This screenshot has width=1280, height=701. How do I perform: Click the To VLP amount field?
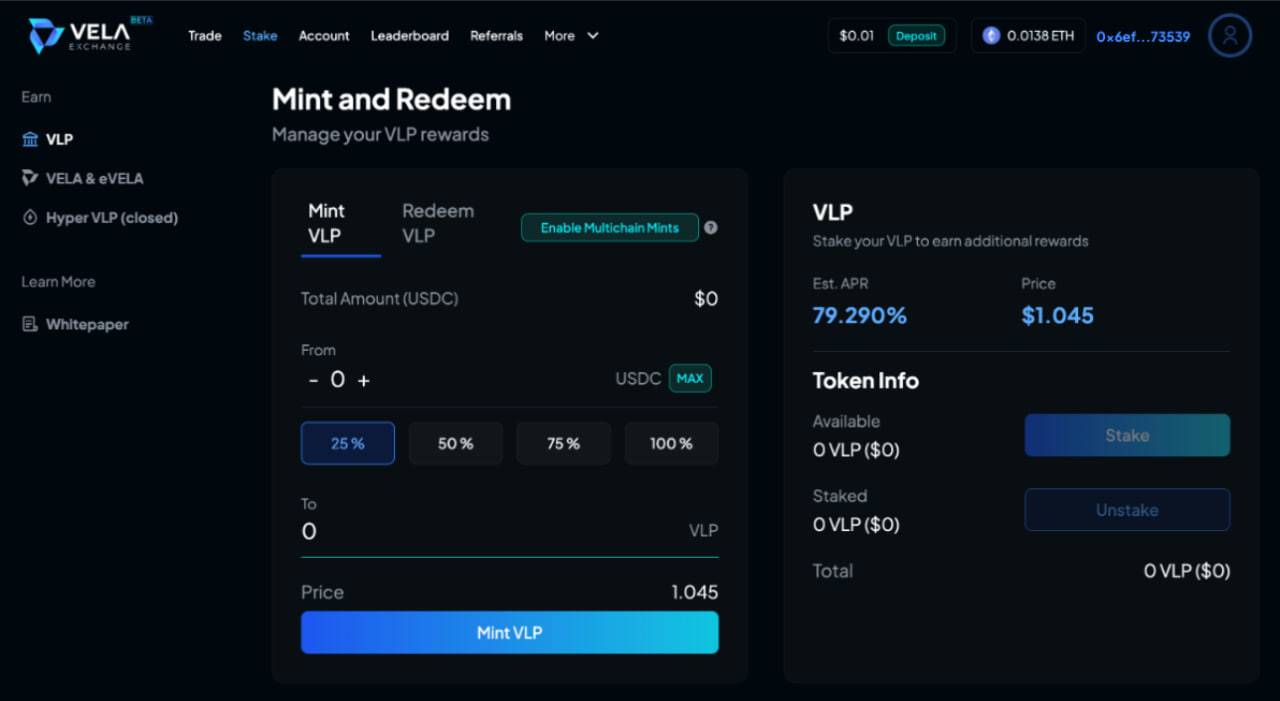coord(510,531)
